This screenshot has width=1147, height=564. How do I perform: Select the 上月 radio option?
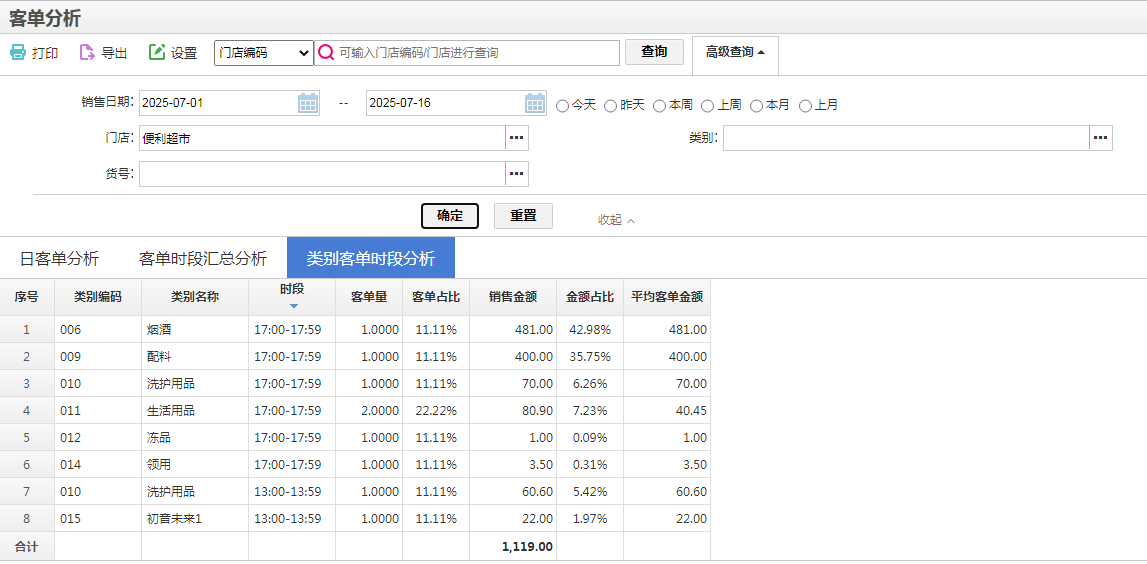pos(805,106)
